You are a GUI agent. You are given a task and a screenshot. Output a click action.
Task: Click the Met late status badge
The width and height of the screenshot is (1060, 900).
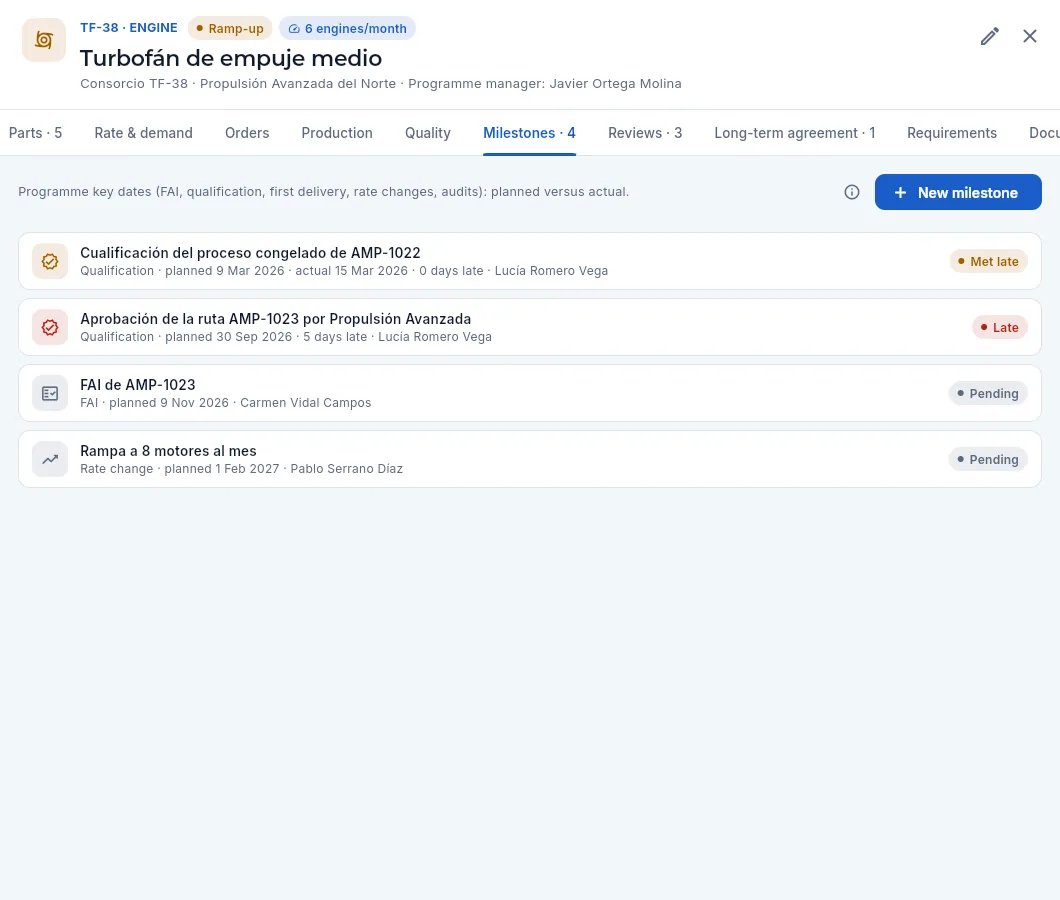point(988,262)
